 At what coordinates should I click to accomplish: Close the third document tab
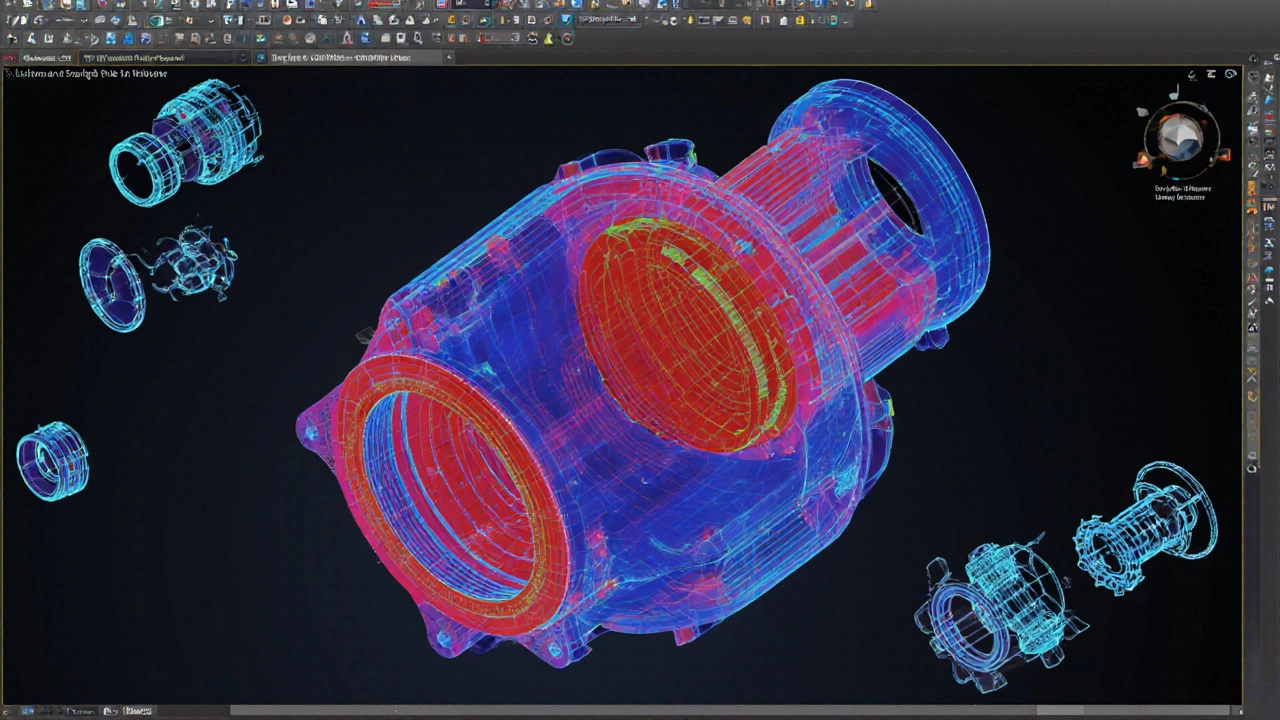click(449, 58)
